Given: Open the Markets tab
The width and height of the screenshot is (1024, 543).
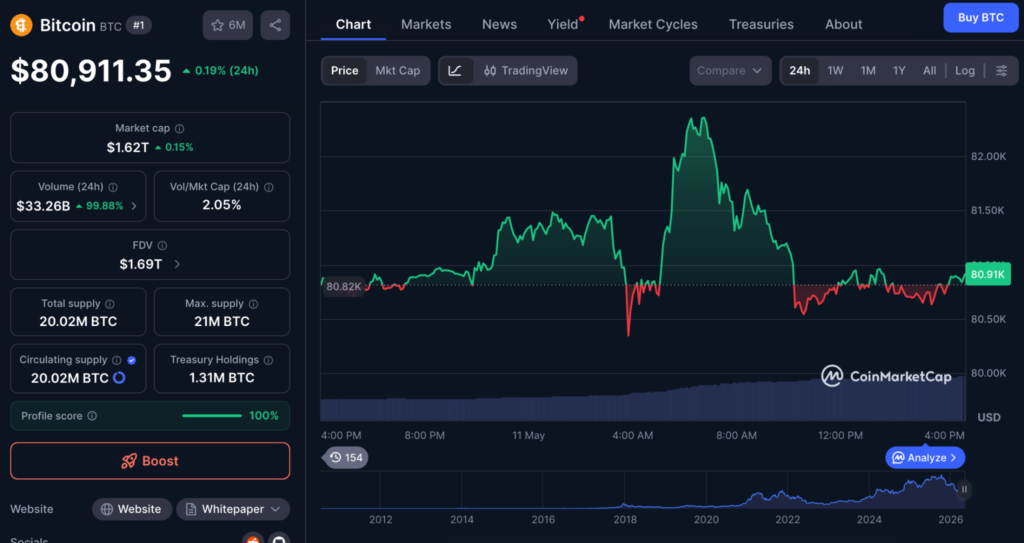Looking at the screenshot, I should click(426, 24).
